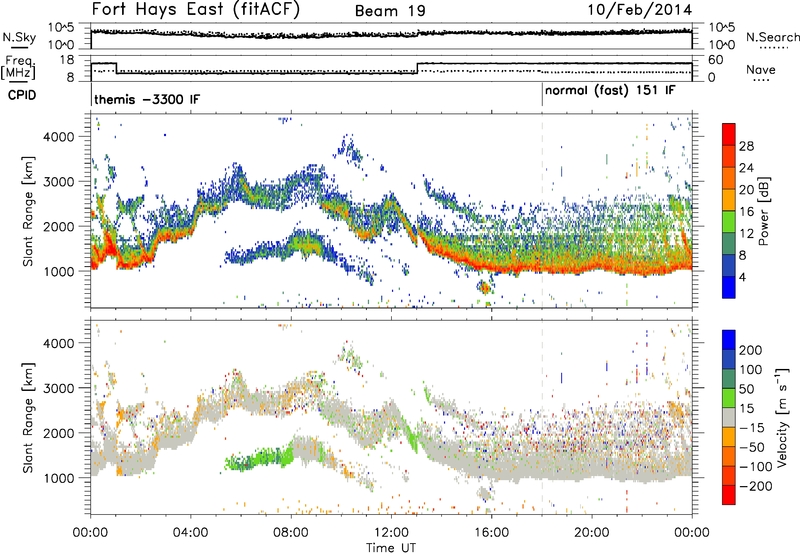Screen dimensions: 800x554
Task: Click the 'N.Sky' legend label
Action: (19, 37)
